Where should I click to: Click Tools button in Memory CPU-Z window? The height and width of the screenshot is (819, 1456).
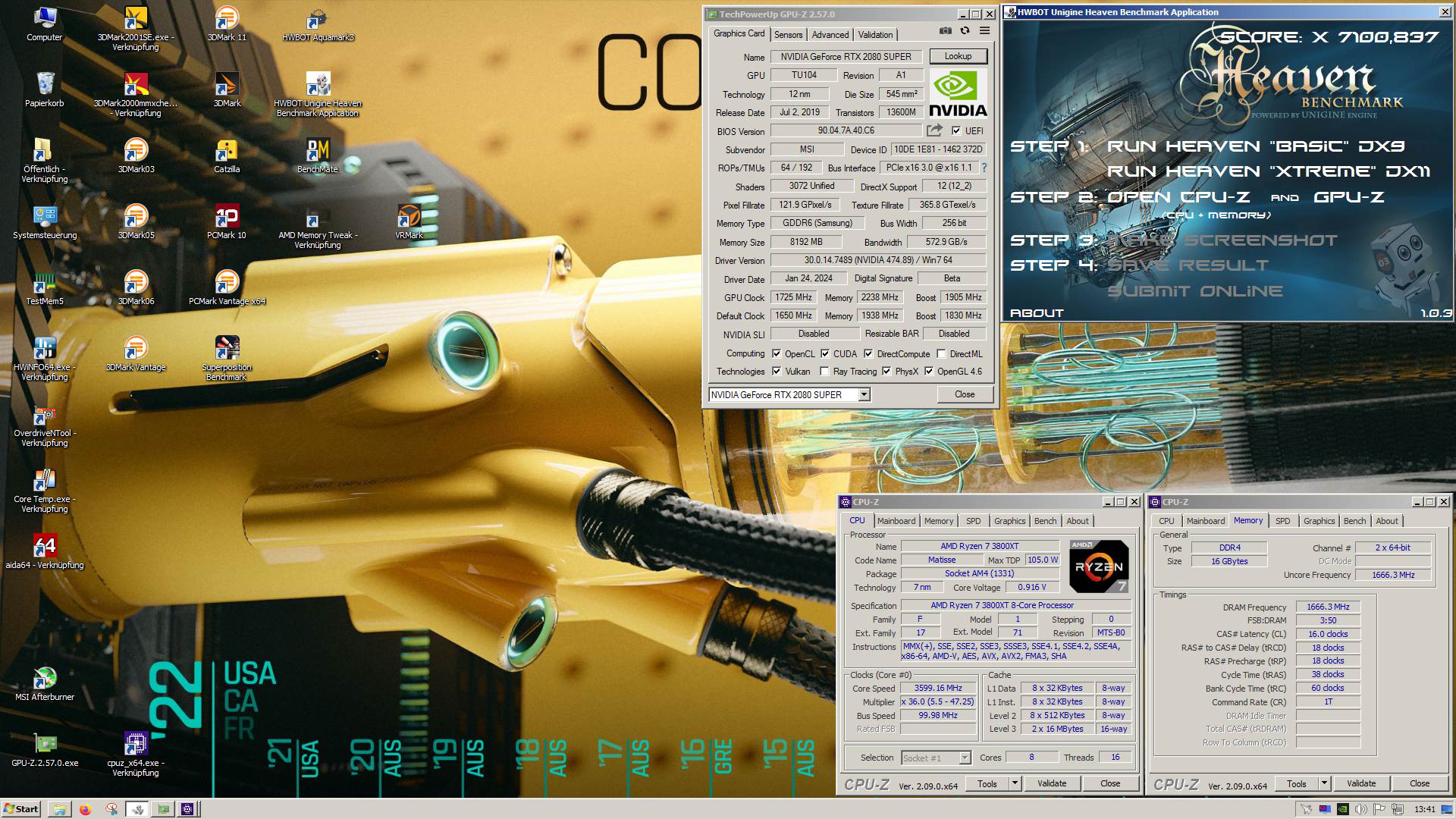(x=1296, y=783)
